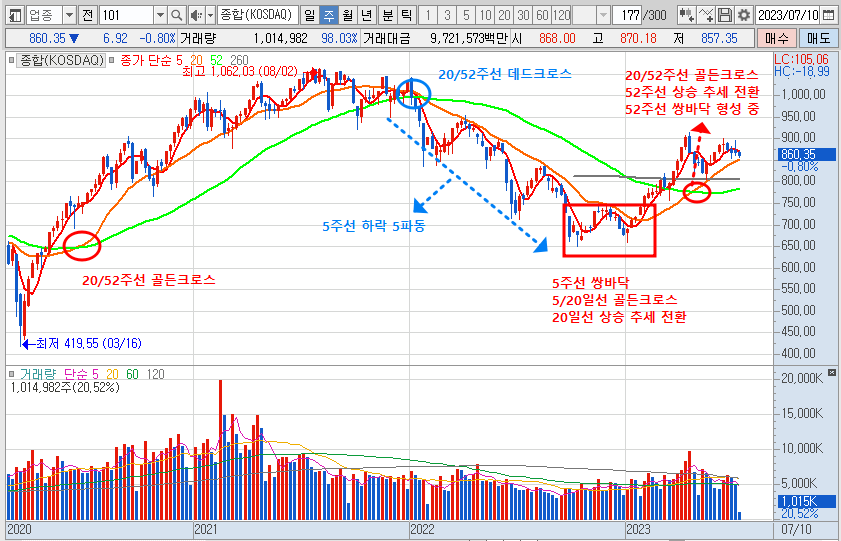Viewport: 841px width, 541px height.
Task: Click the 매도 sell button
Action: 818,39
